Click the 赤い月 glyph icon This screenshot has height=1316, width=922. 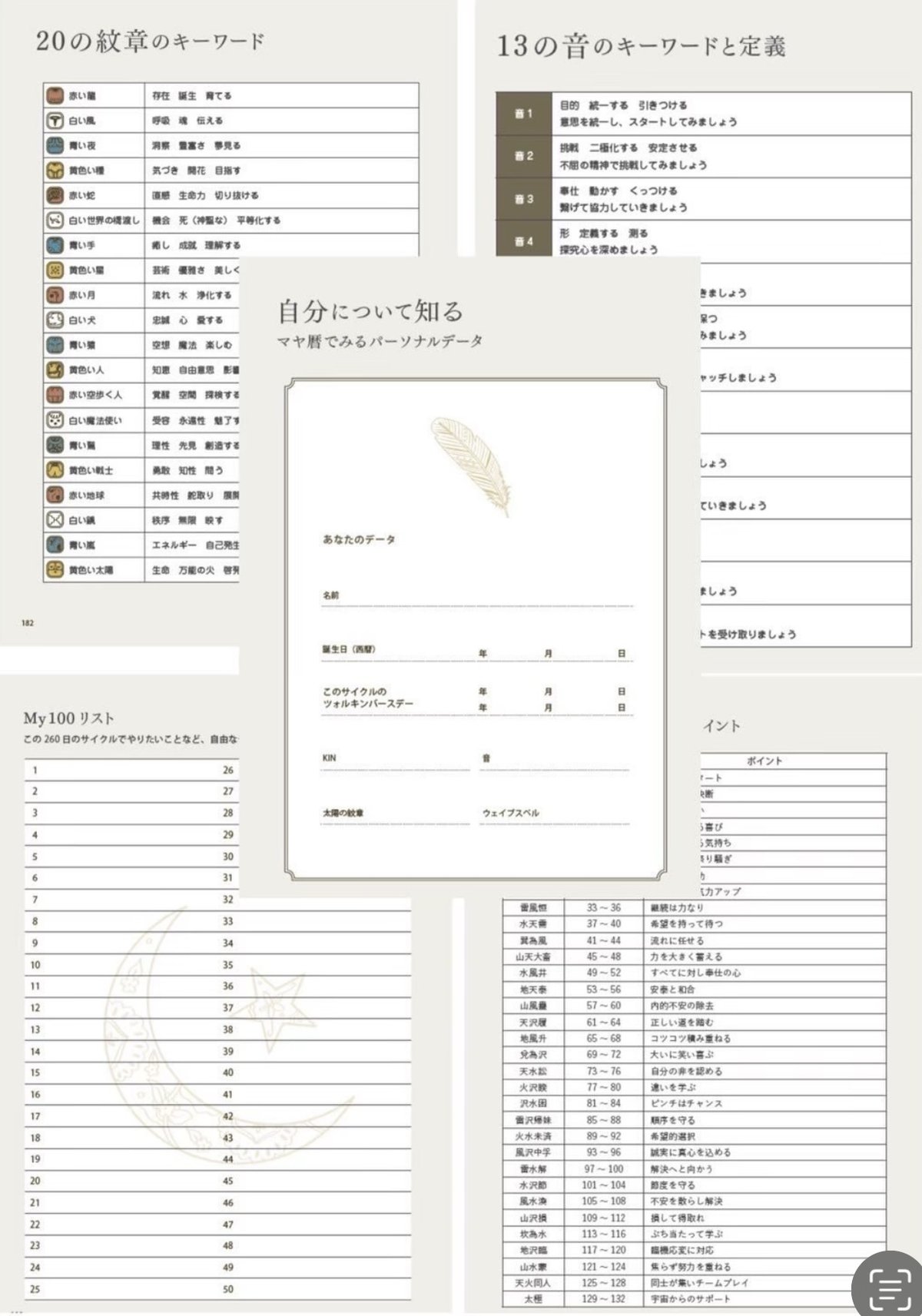pos(55,295)
